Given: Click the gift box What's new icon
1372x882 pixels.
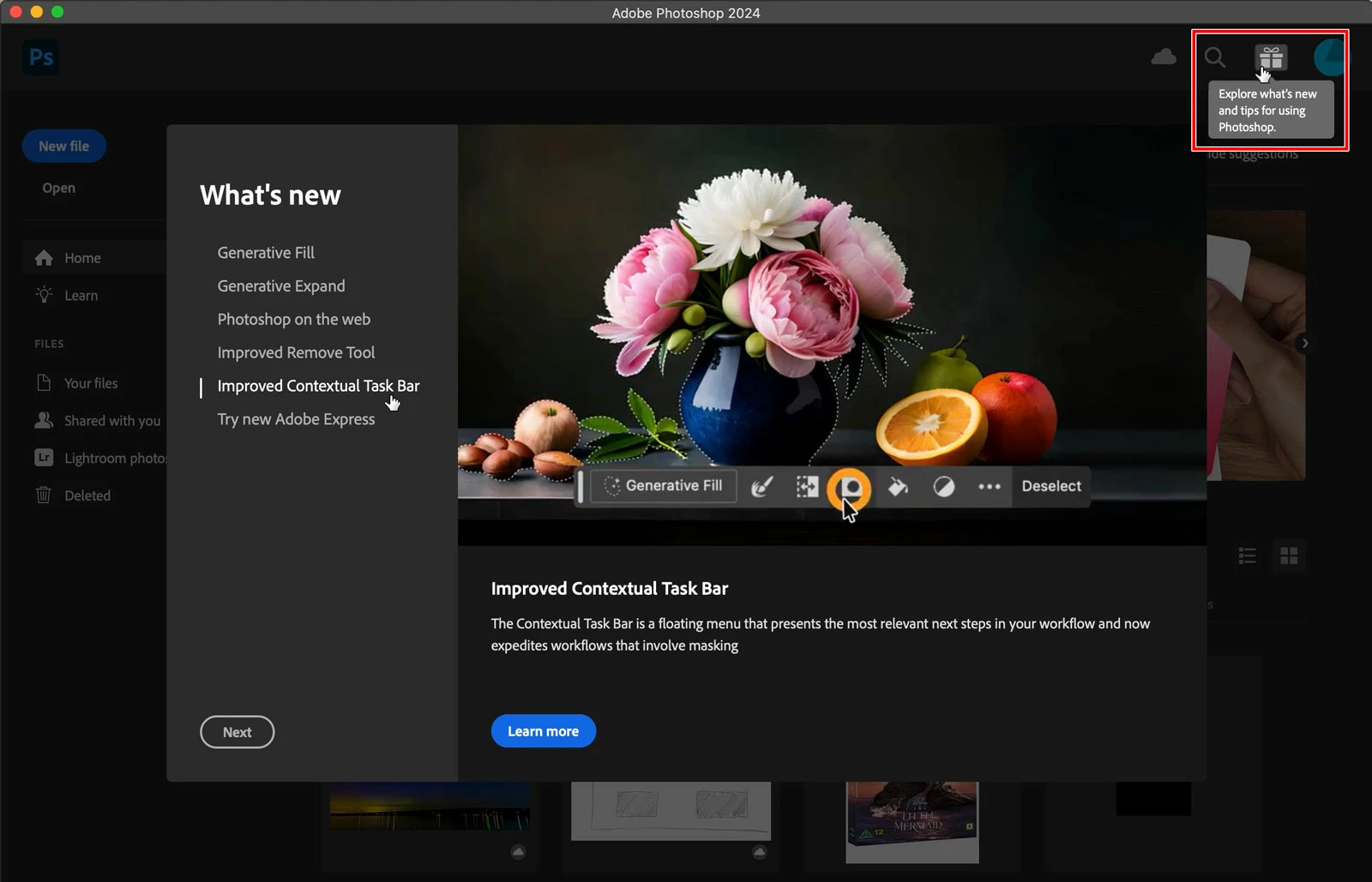Looking at the screenshot, I should coord(1271,57).
